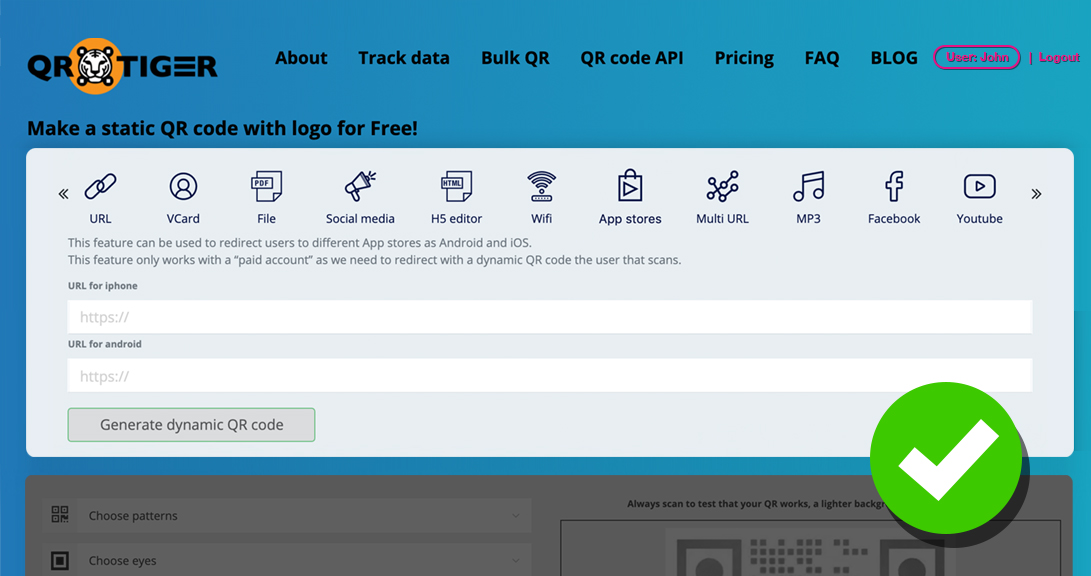Image resolution: width=1091 pixels, height=576 pixels.
Task: Choose the Multi URL QR option
Action: (722, 195)
